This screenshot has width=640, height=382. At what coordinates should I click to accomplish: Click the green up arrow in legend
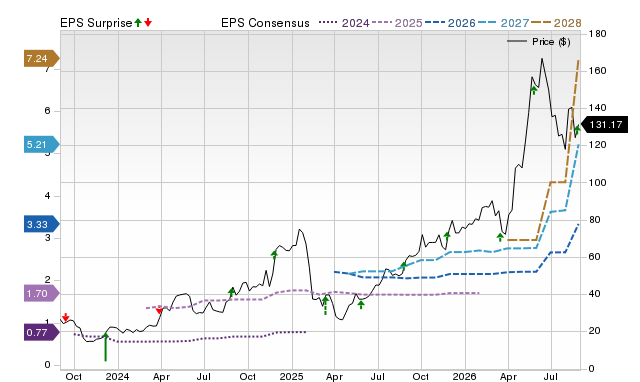138,22
